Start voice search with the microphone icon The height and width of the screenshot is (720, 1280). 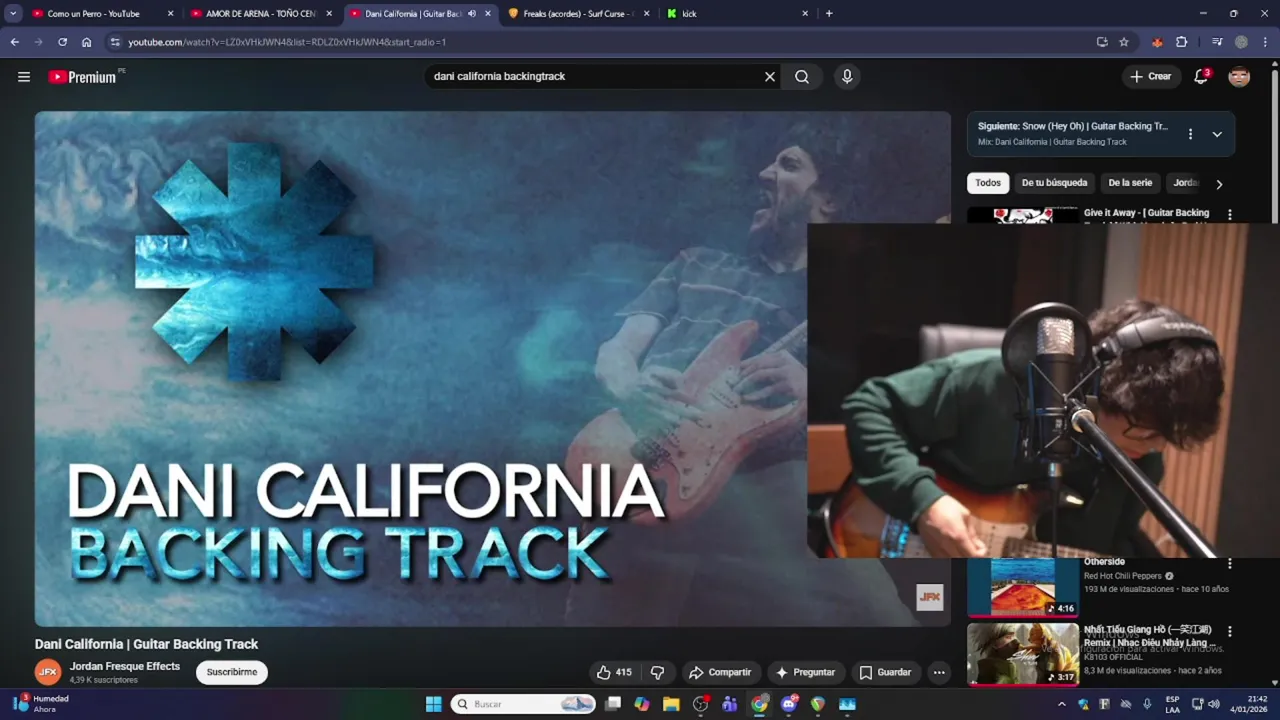[x=847, y=77]
